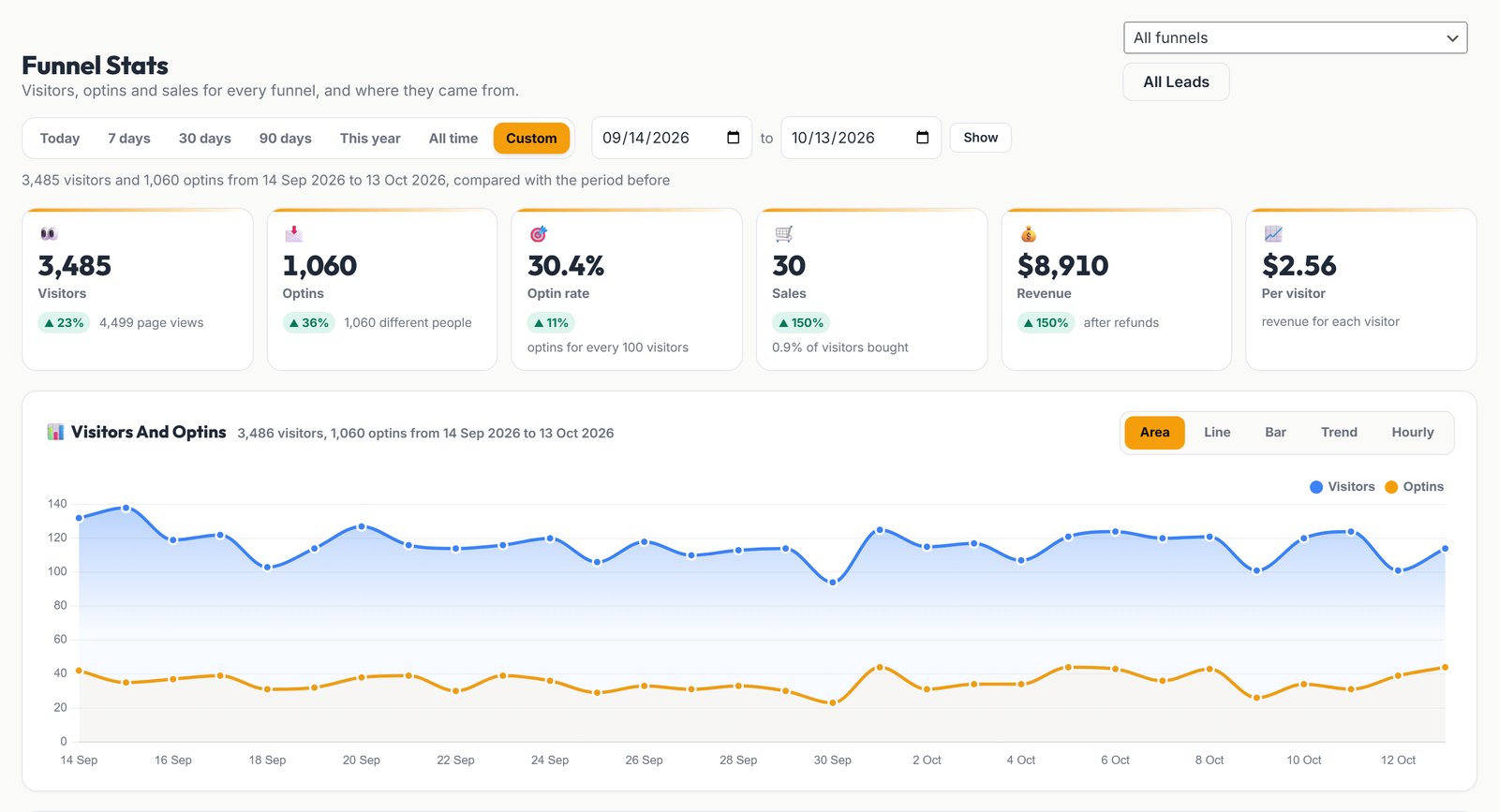Image resolution: width=1499 pixels, height=812 pixels.
Task: Click the 36% increase badge under Optins
Action: [x=309, y=323]
